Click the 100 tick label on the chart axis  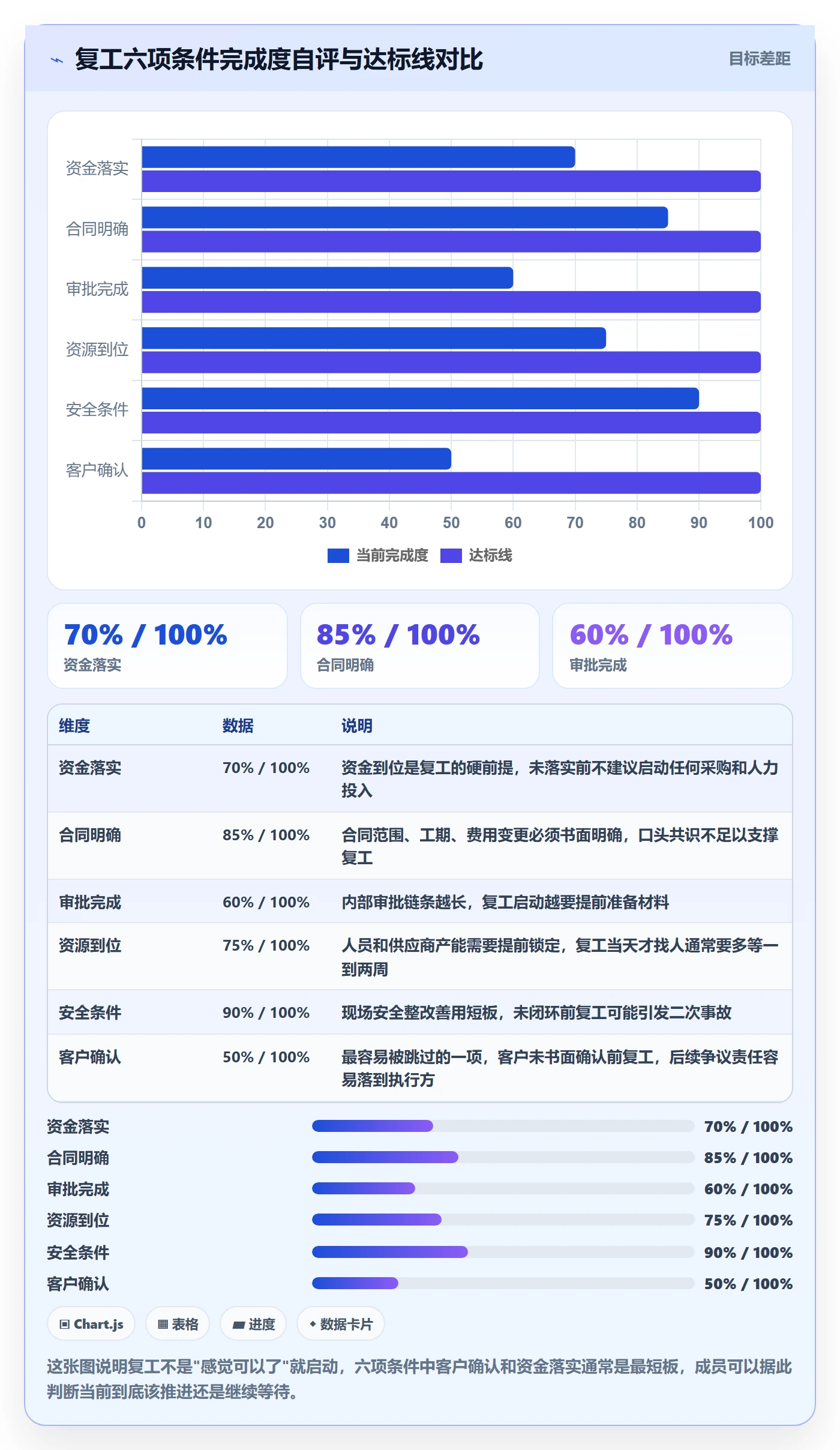(761, 523)
